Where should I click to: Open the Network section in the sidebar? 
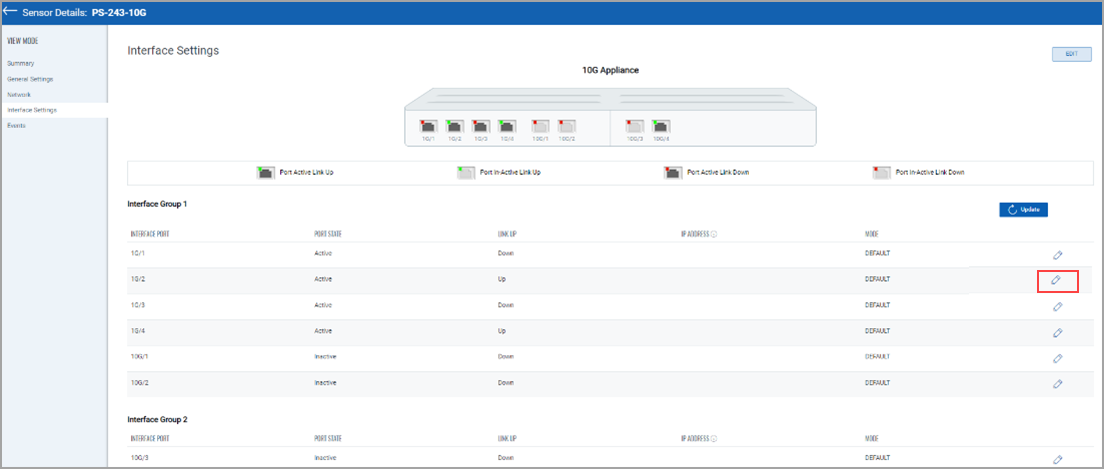click(20, 94)
